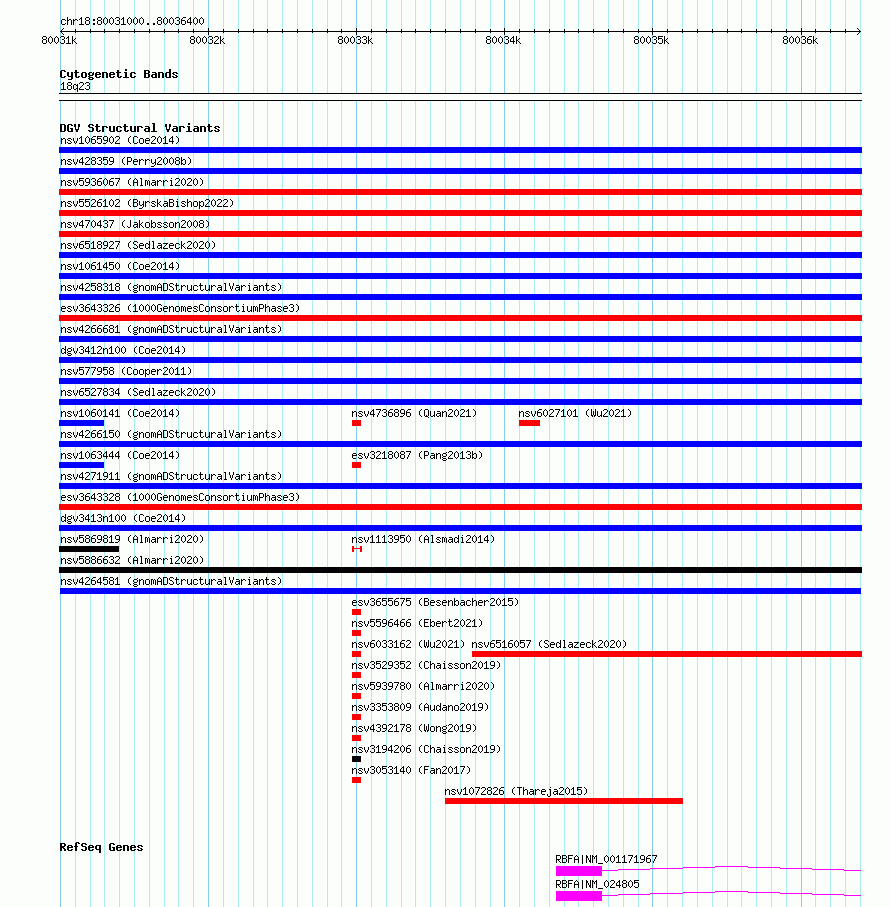
Task: Select red bar under nsv3353809 (Audano2019)
Action: pyautogui.click(x=356, y=717)
